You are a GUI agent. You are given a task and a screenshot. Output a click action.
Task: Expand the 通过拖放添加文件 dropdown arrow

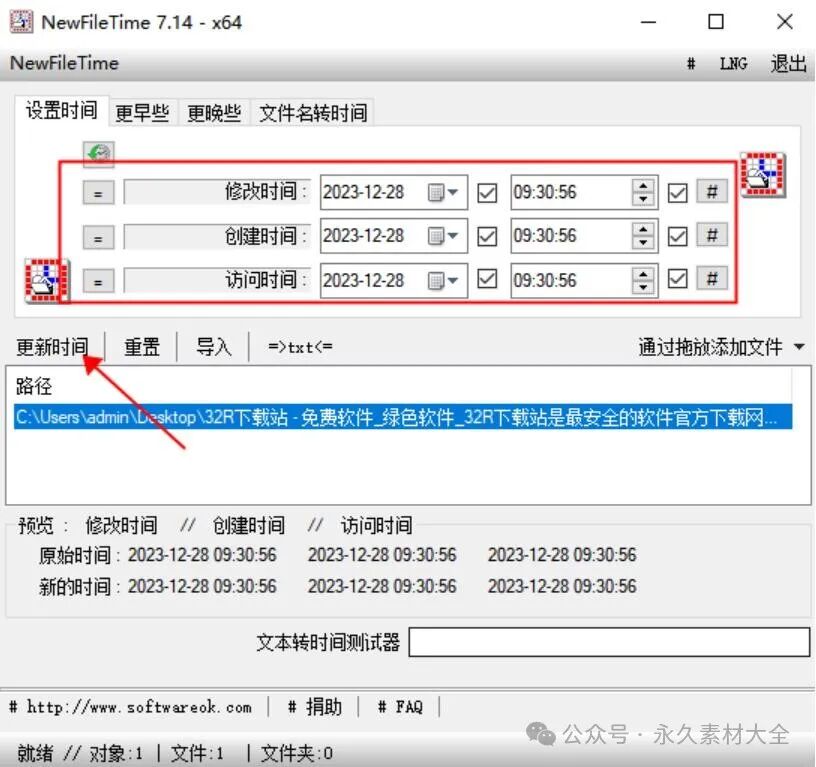tap(799, 347)
